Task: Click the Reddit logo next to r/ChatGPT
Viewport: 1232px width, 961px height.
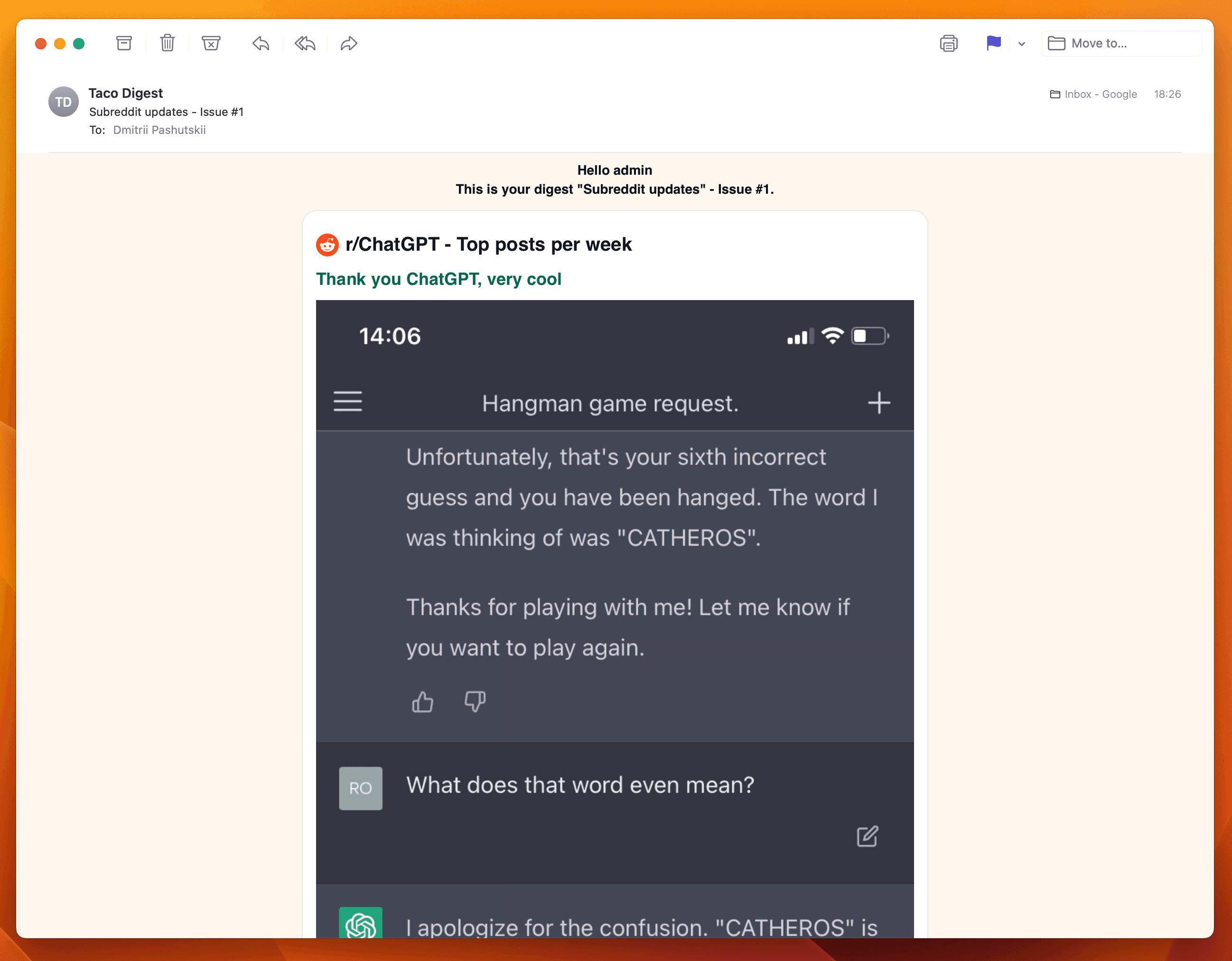Action: pyautogui.click(x=327, y=245)
